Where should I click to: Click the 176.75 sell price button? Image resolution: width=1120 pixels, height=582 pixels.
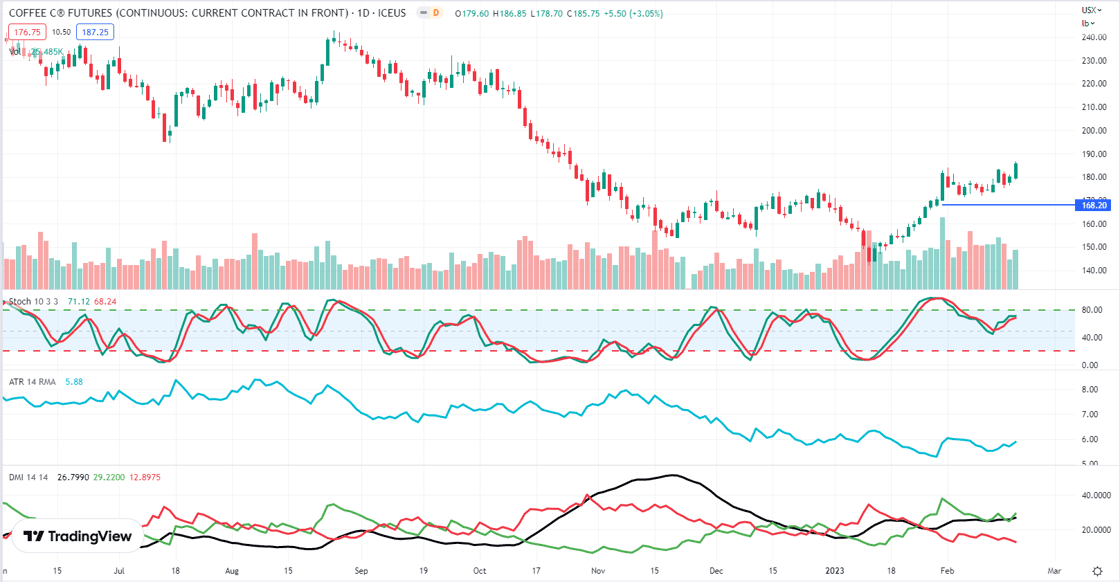click(x=27, y=32)
